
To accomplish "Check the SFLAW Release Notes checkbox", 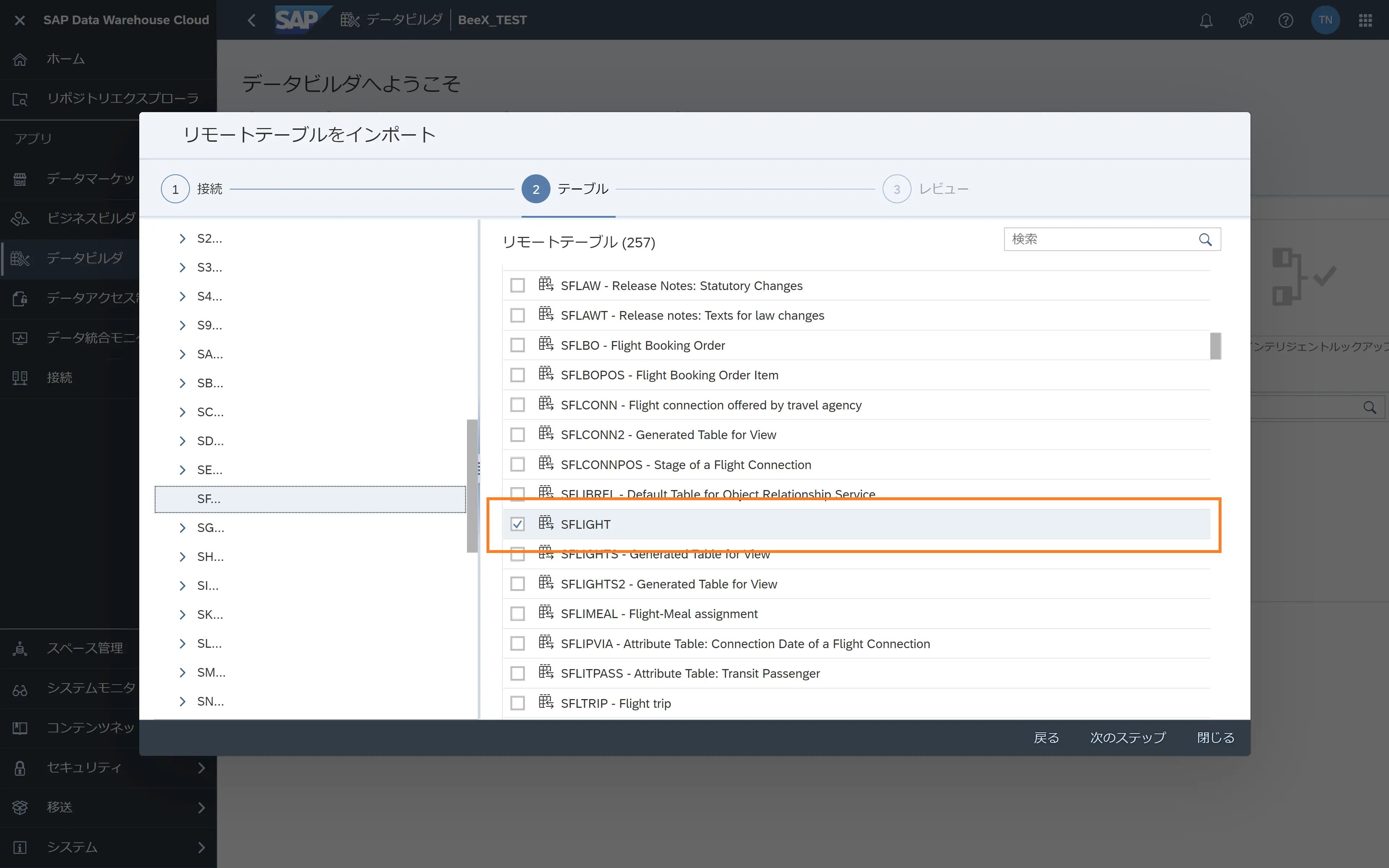I will (x=517, y=285).
